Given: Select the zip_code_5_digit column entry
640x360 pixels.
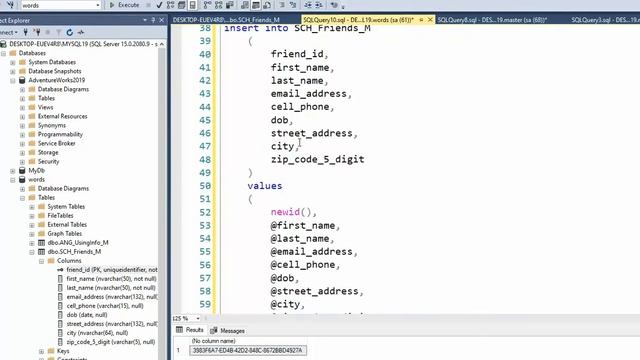Looking at the screenshot, I should 111,342.
